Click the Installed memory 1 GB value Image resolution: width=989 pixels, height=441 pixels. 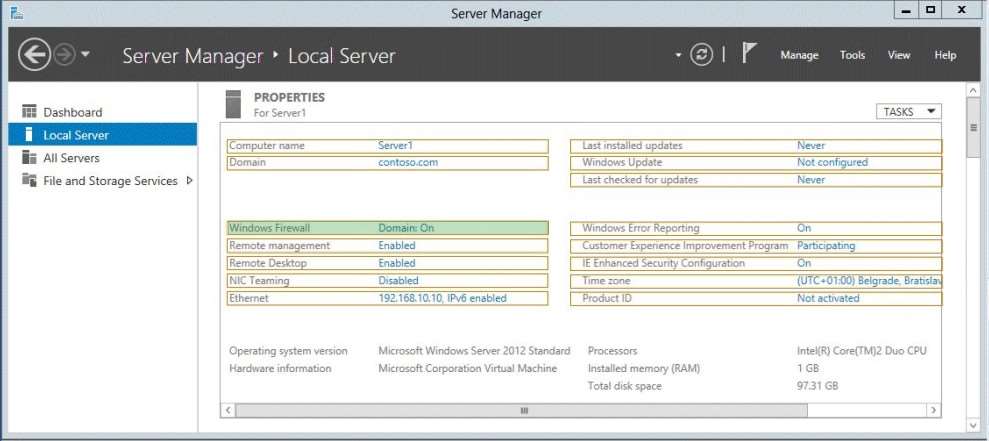[808, 368]
